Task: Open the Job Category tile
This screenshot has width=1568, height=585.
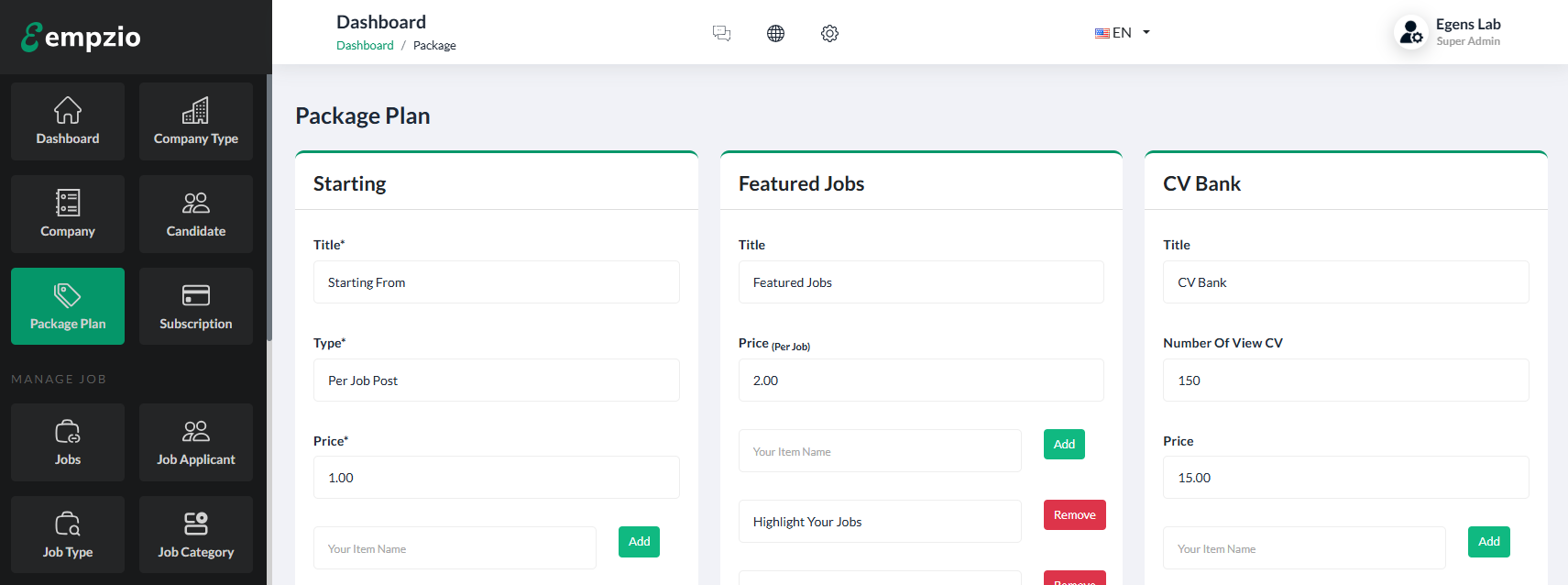Action: tap(196, 535)
